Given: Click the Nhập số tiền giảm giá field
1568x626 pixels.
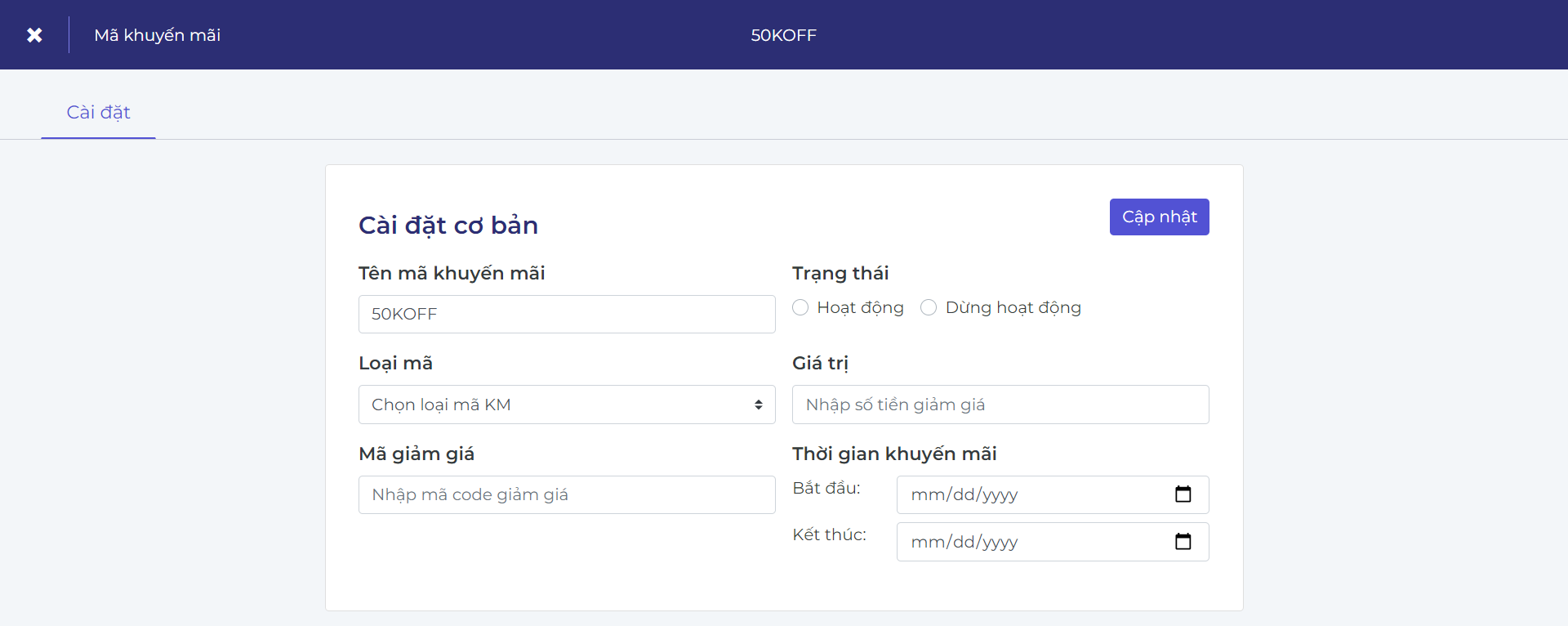Looking at the screenshot, I should click(1000, 405).
